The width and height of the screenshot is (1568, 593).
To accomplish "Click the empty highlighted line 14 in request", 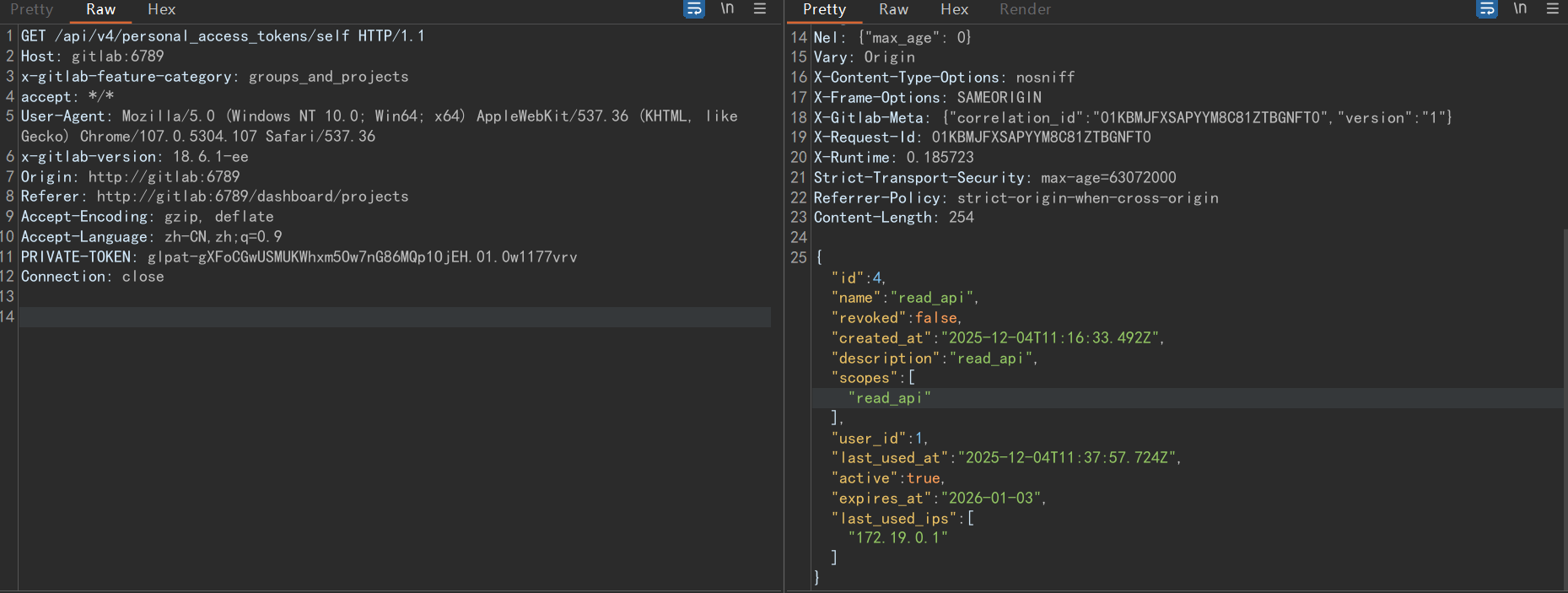I will pyautogui.click(x=395, y=317).
